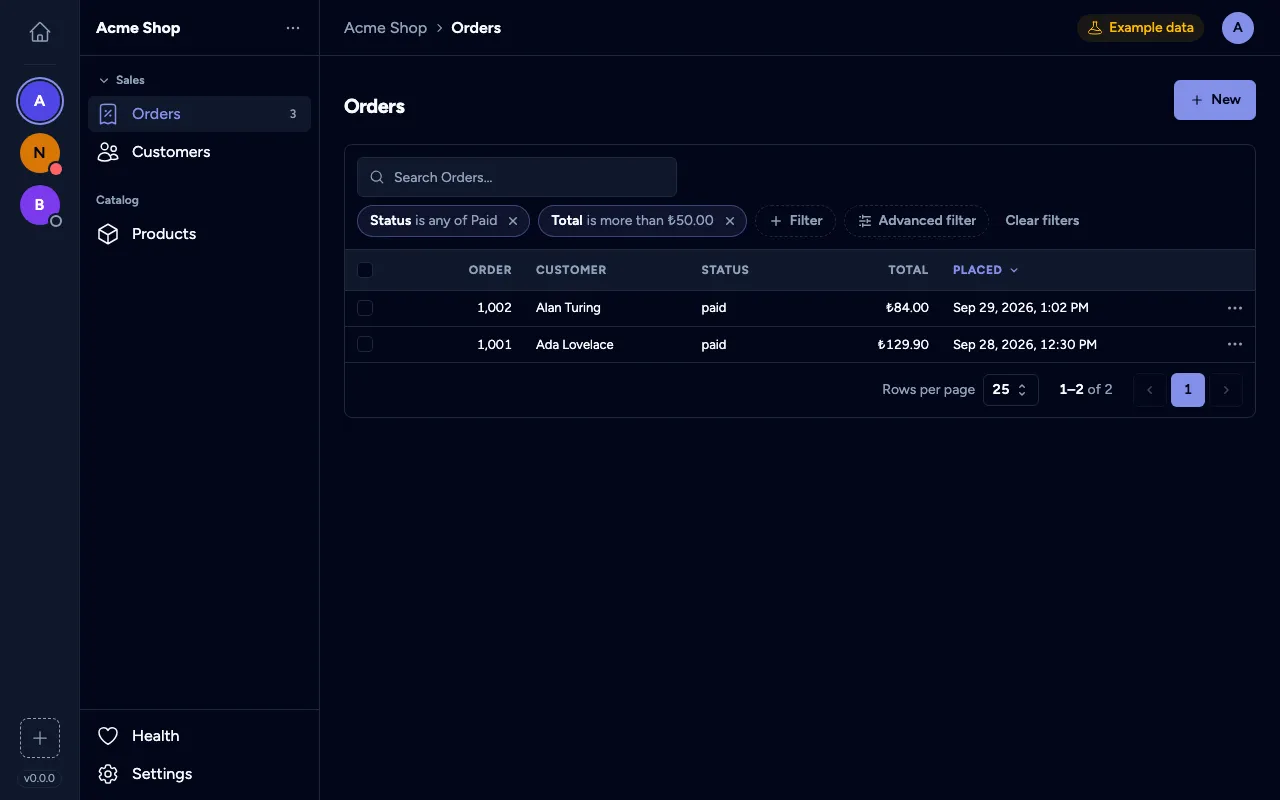Select page 1 in the pagination
Screen dimensions: 1280x800
point(1188,390)
